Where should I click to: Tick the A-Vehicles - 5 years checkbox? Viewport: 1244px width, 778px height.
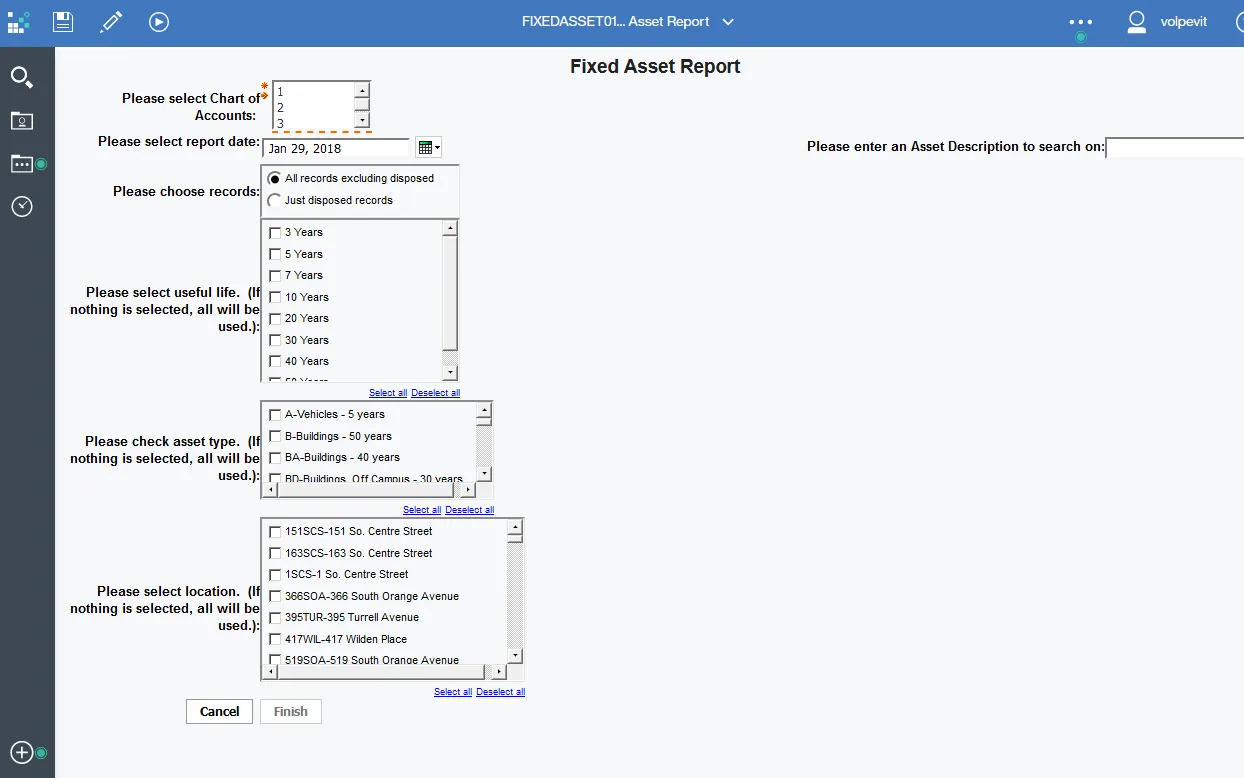click(275, 415)
